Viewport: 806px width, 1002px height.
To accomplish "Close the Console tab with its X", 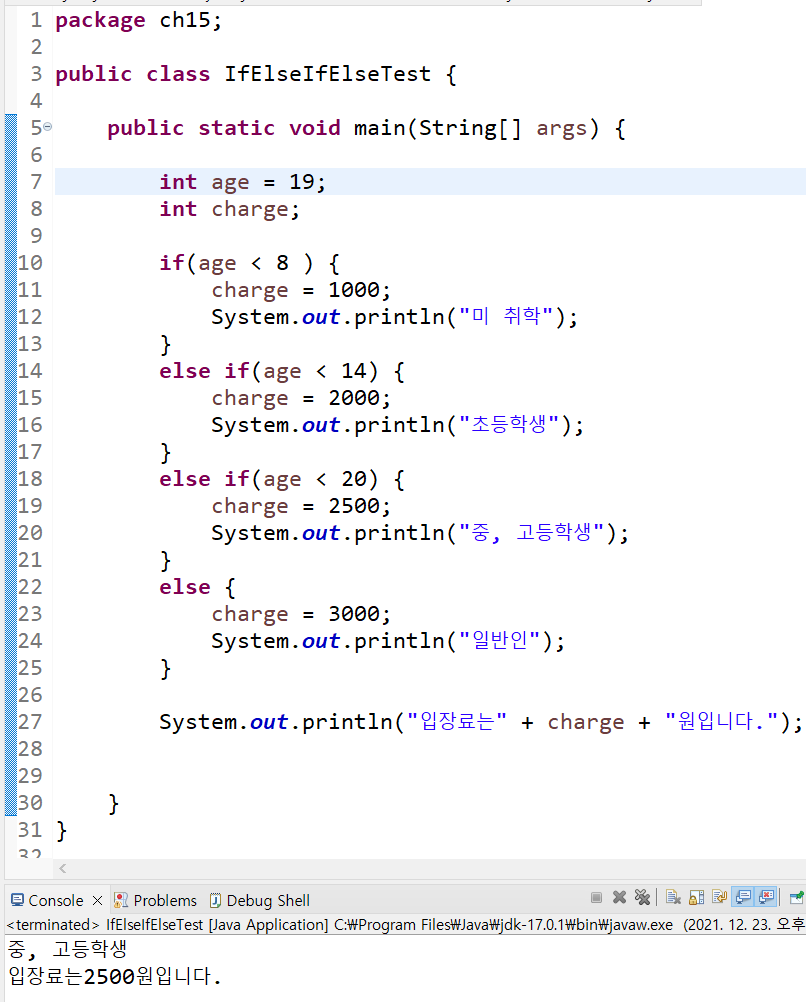I will pos(97,900).
